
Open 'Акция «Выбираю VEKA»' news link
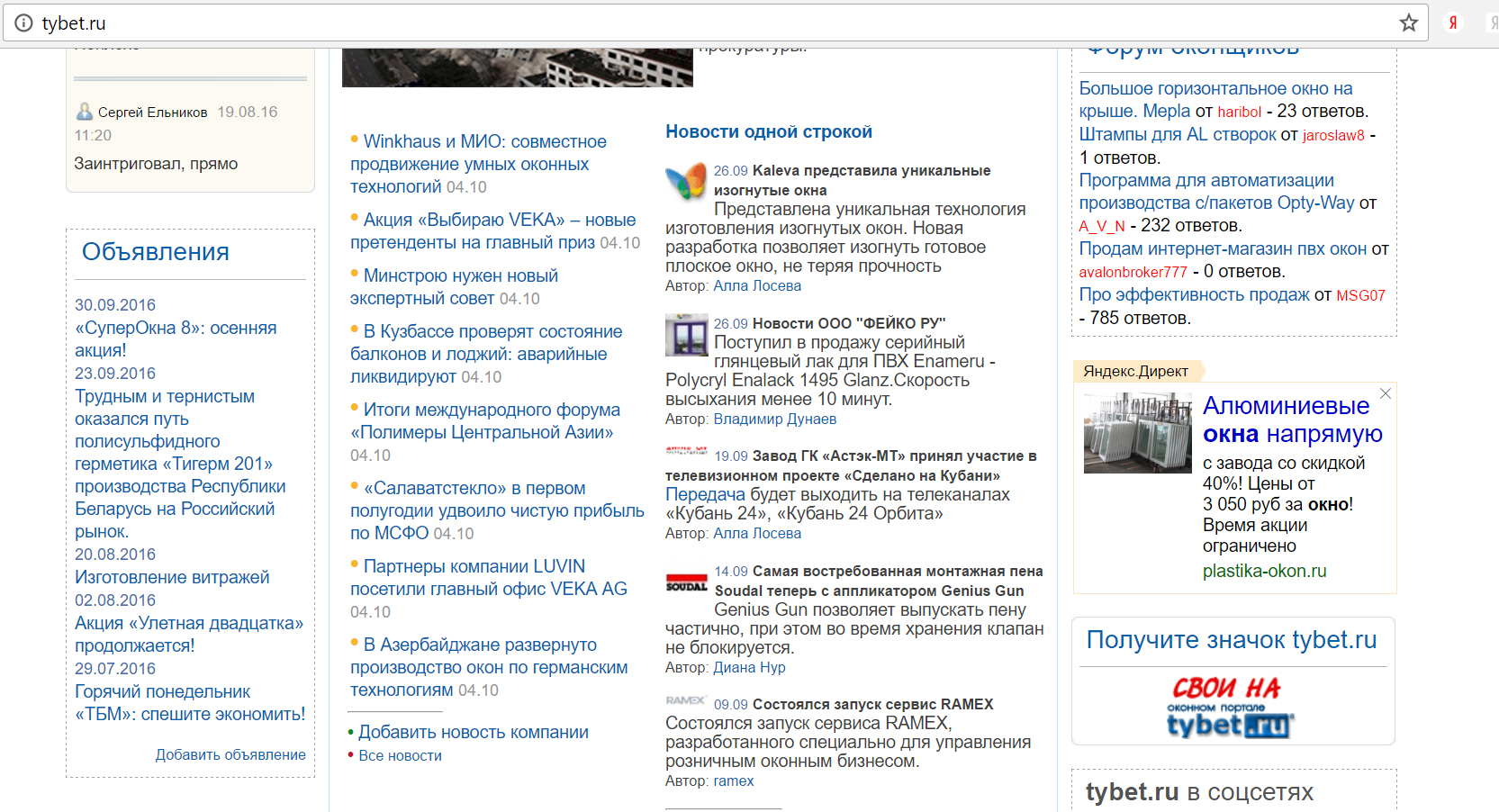[x=493, y=231]
